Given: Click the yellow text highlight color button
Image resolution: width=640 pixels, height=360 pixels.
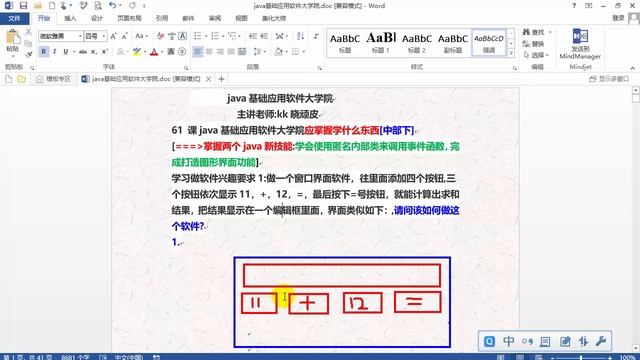Looking at the screenshot, I should (x=137, y=51).
